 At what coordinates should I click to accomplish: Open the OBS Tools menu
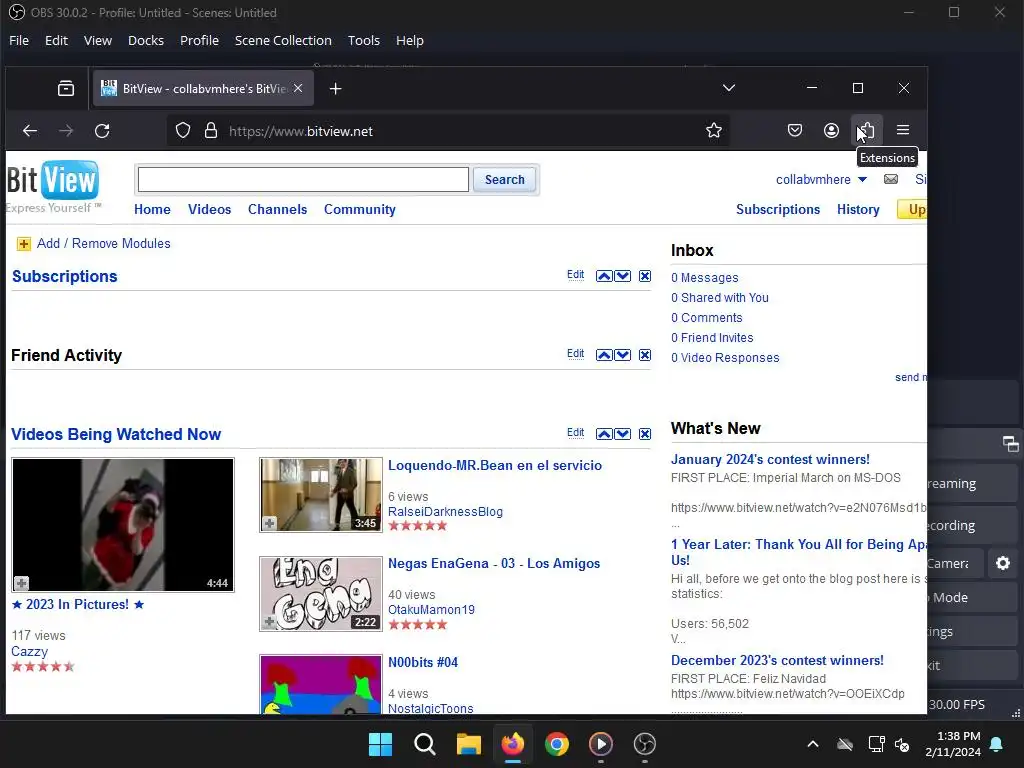[x=364, y=40]
